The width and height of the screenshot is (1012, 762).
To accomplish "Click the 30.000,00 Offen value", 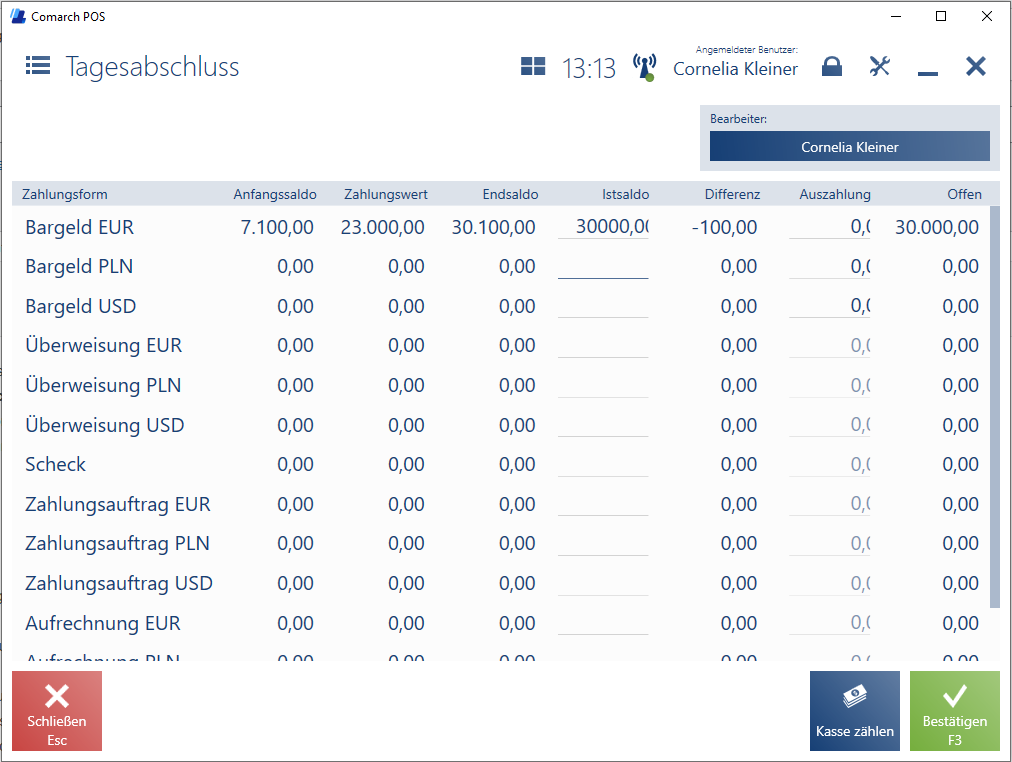I will tap(937, 227).
